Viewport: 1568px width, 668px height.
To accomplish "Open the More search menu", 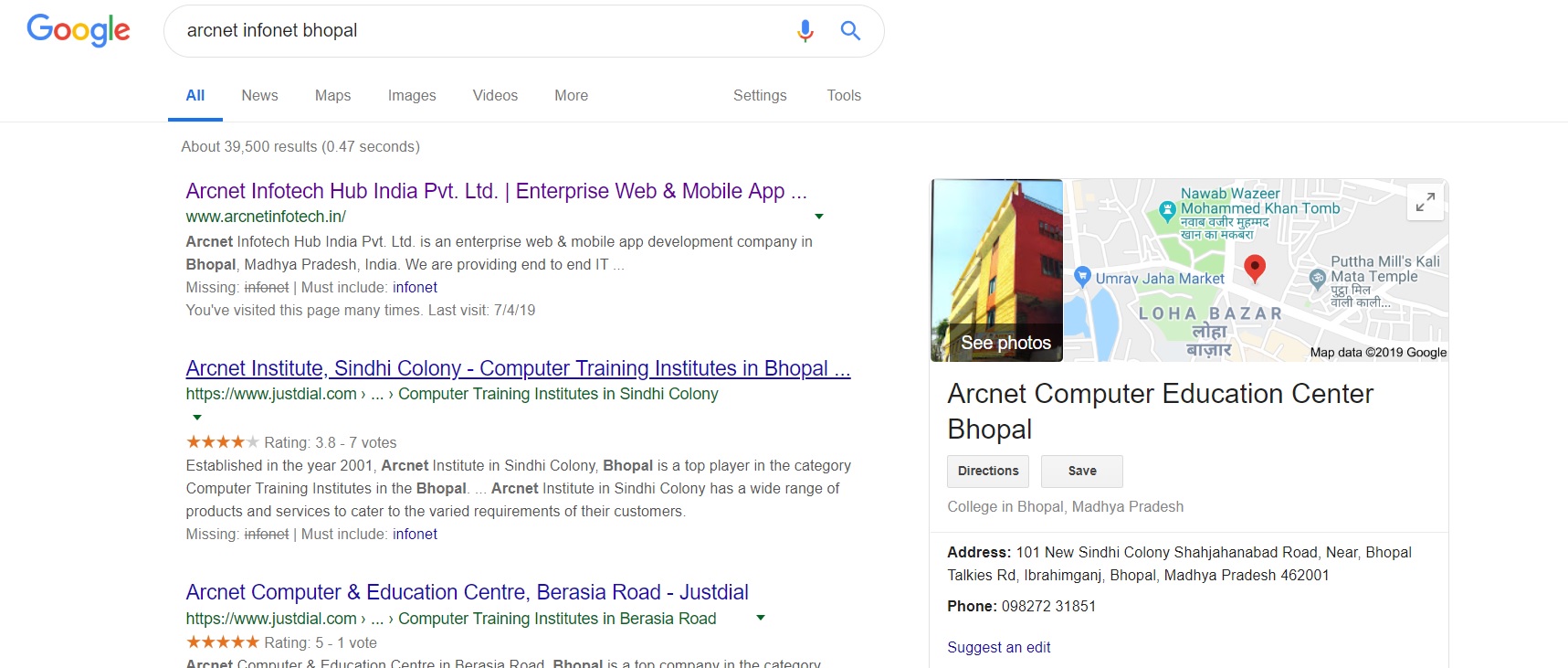I will point(571,95).
